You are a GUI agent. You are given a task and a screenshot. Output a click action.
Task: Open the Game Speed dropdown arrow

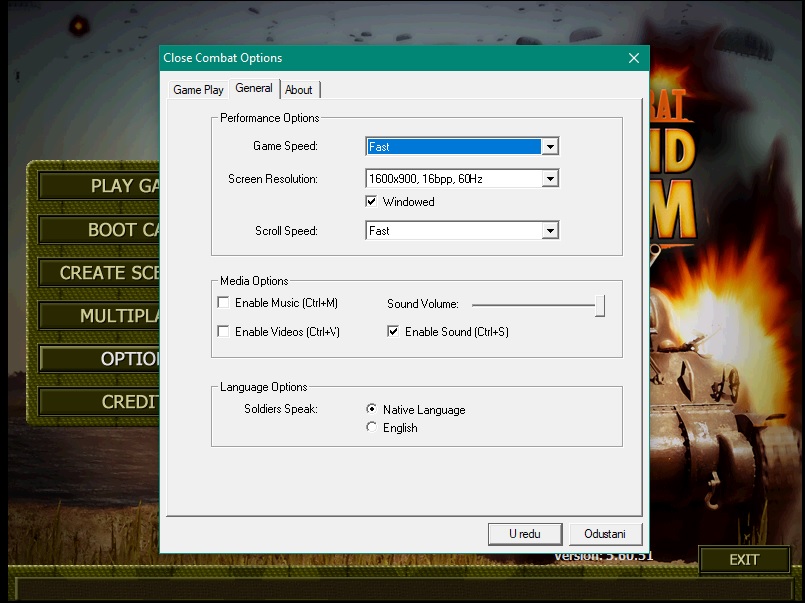point(550,147)
